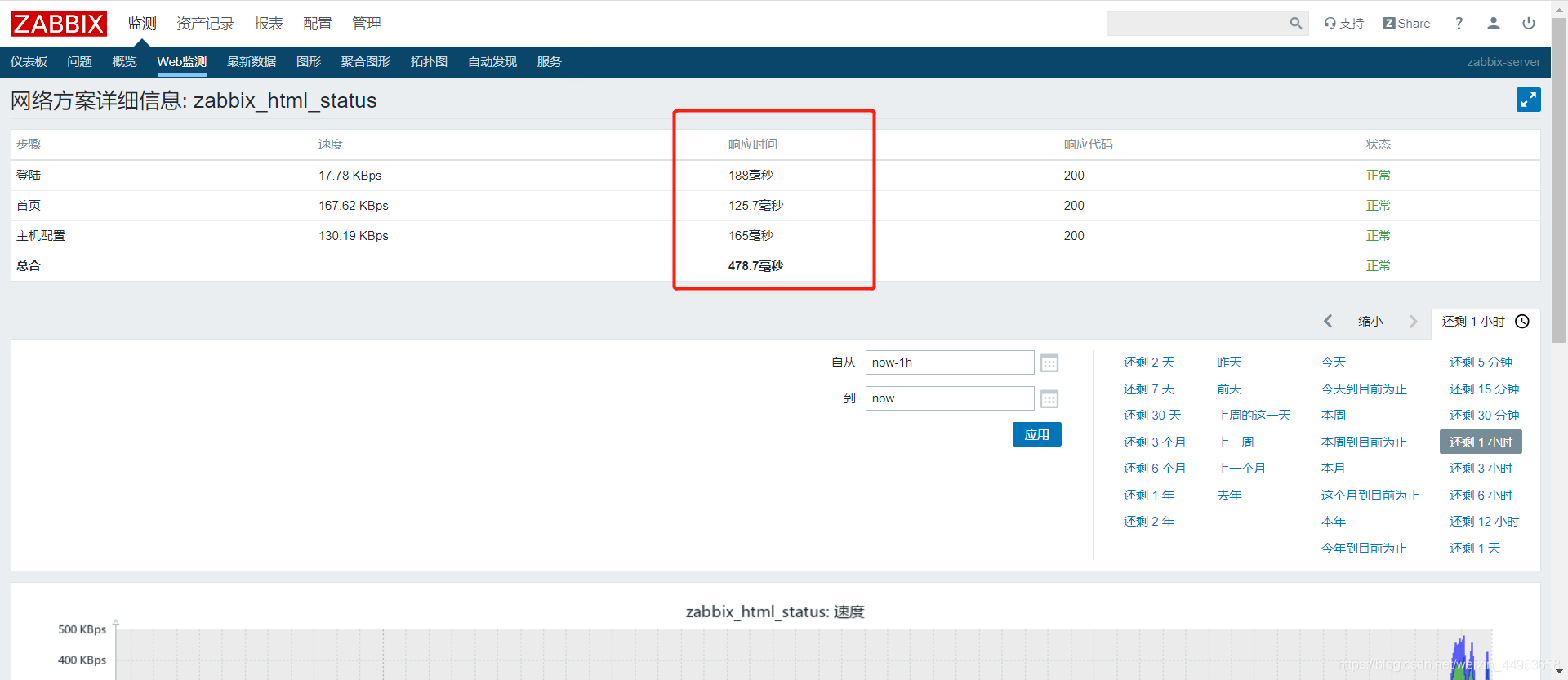Collapse the 还剩 1 小时 time selector tab

coord(1486,322)
